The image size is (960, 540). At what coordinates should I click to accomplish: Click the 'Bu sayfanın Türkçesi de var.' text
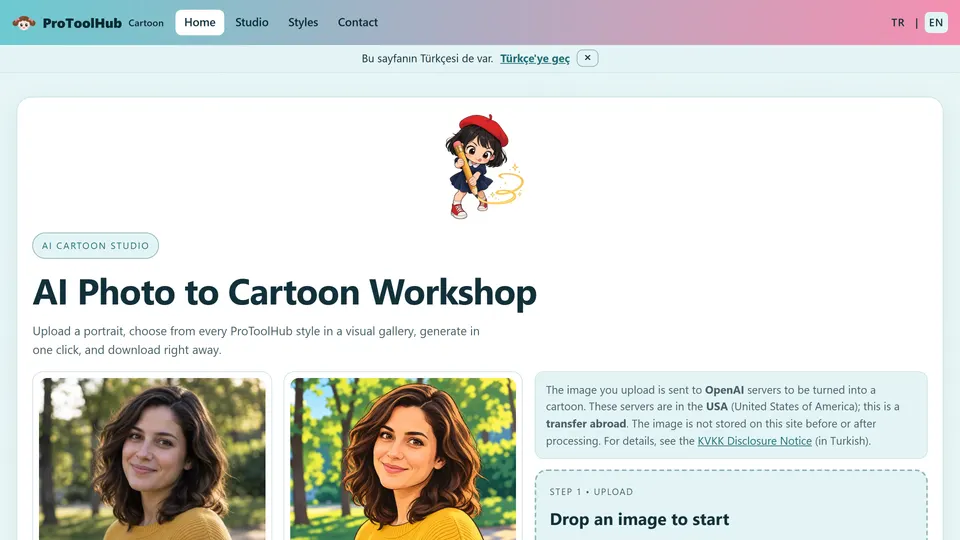tap(427, 59)
